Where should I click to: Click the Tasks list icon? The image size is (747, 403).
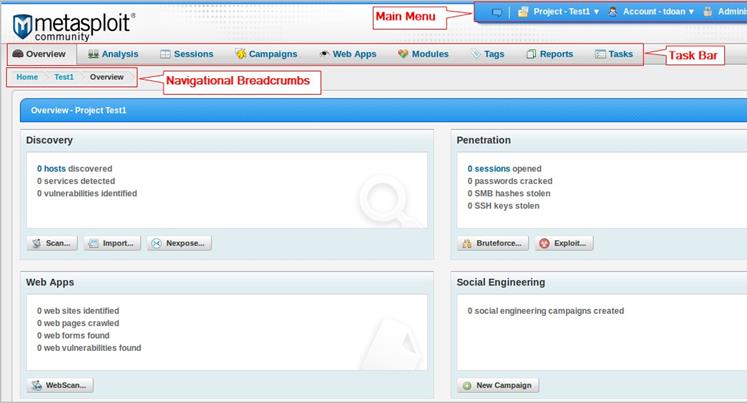pos(600,54)
